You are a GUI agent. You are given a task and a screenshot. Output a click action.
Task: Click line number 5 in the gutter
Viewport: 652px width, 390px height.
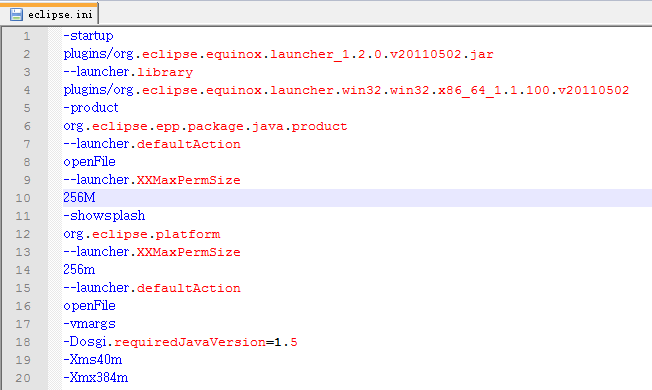coord(27,108)
